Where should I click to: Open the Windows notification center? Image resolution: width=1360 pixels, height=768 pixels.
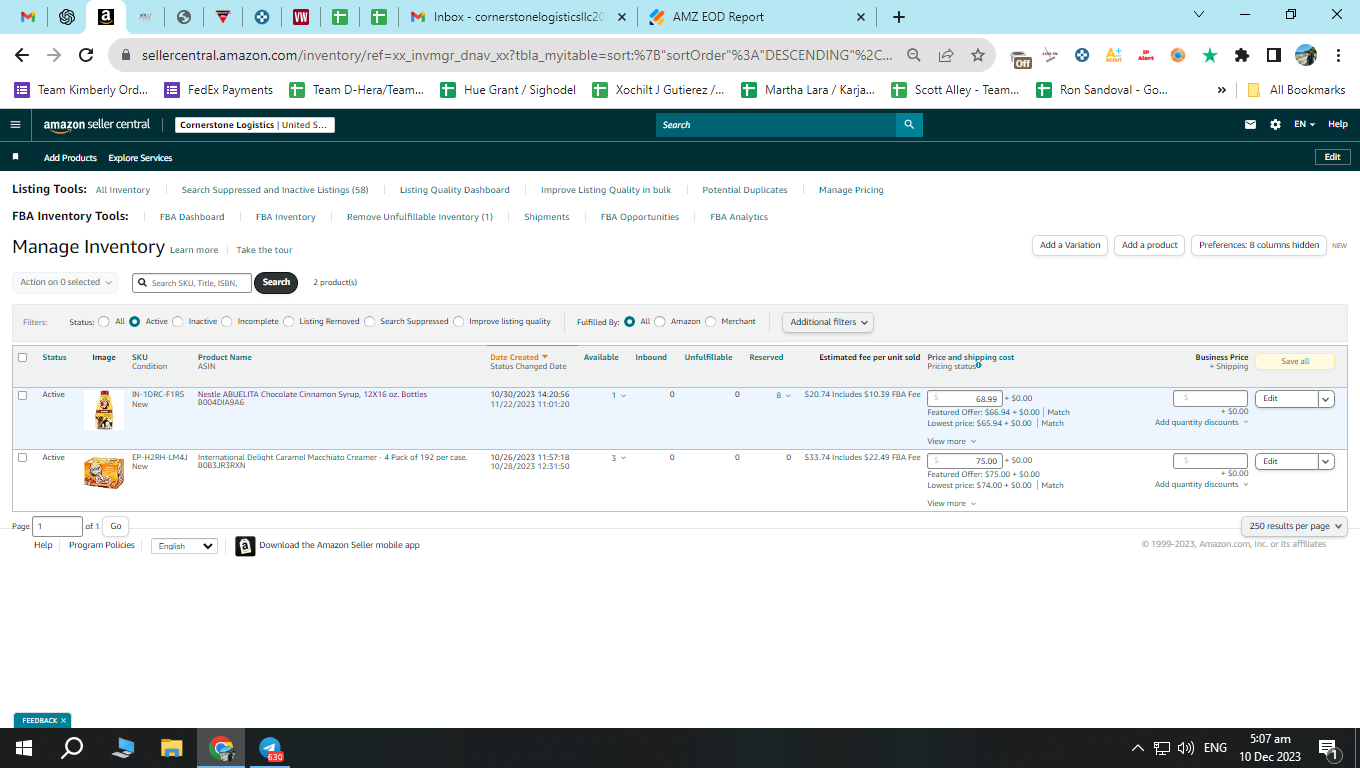1329,748
